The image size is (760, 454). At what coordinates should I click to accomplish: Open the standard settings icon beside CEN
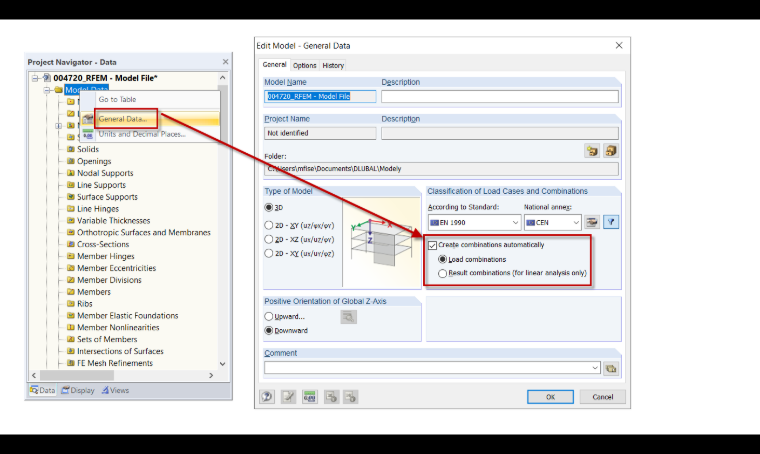(x=591, y=222)
